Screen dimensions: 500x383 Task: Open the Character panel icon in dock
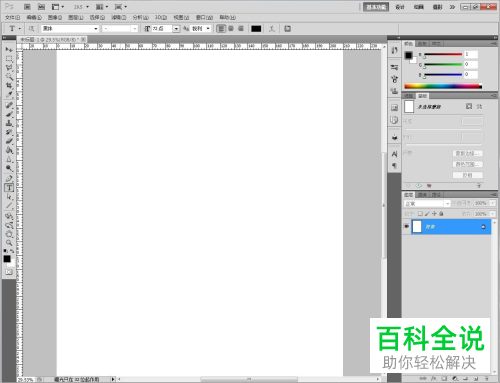395,154
